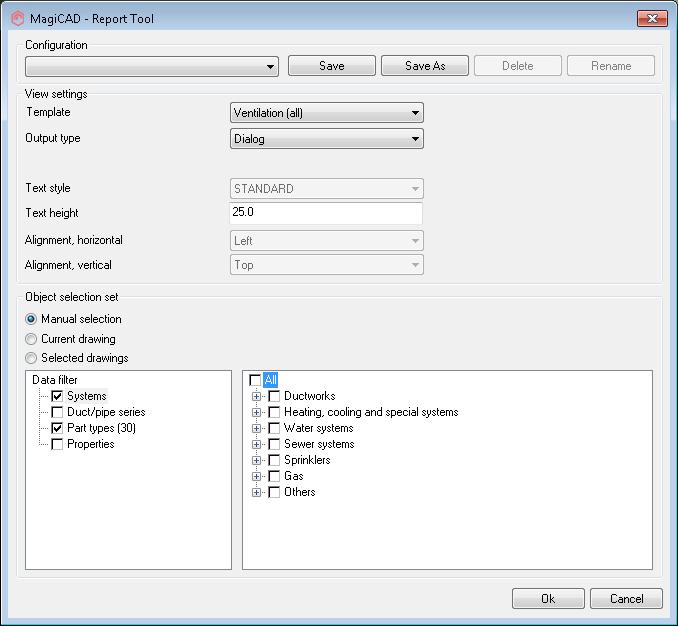Check the Others checkbox
The height and width of the screenshot is (626, 678).
point(274,492)
